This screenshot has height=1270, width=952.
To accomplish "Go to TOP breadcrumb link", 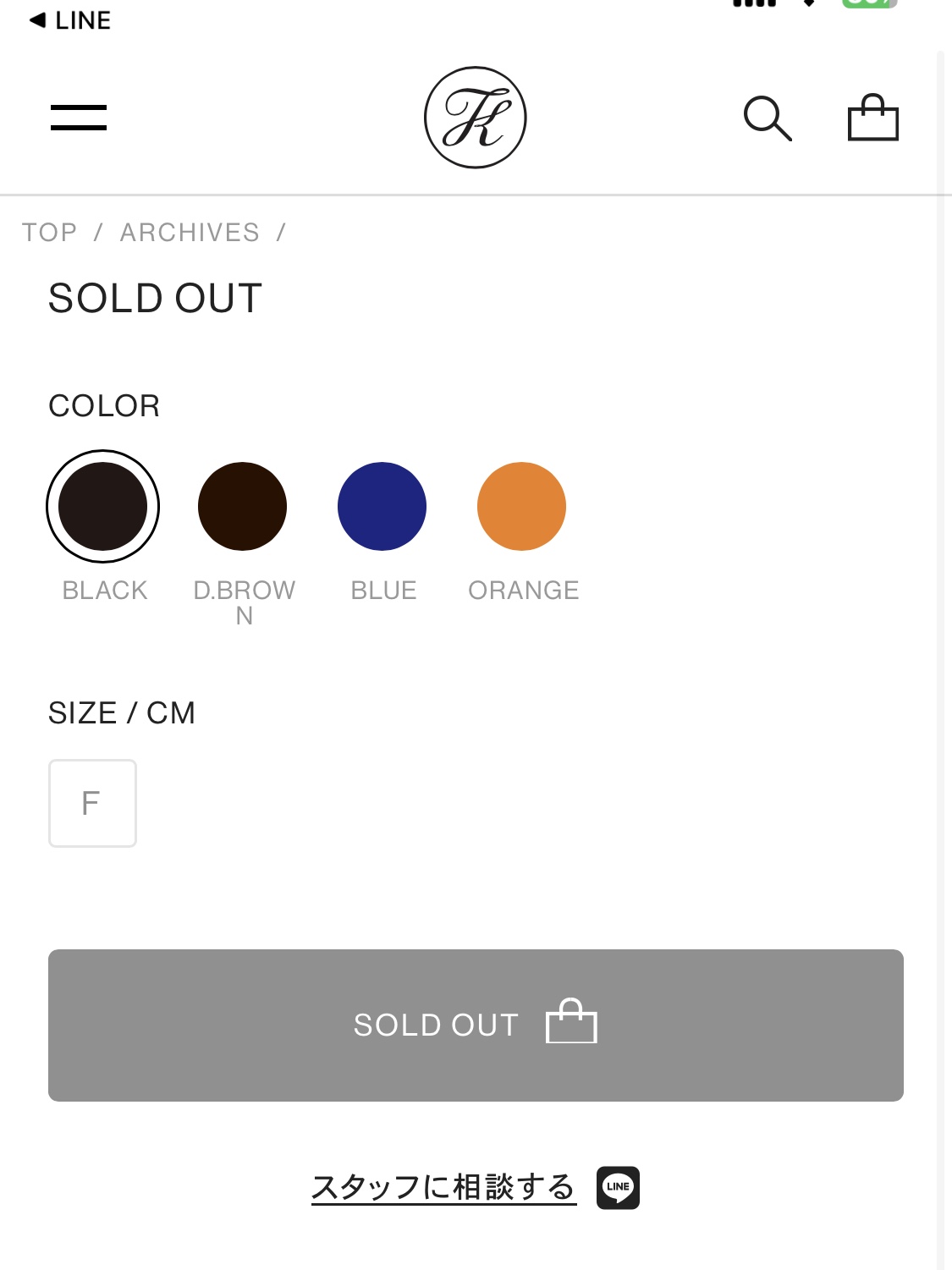I will pyautogui.click(x=50, y=232).
